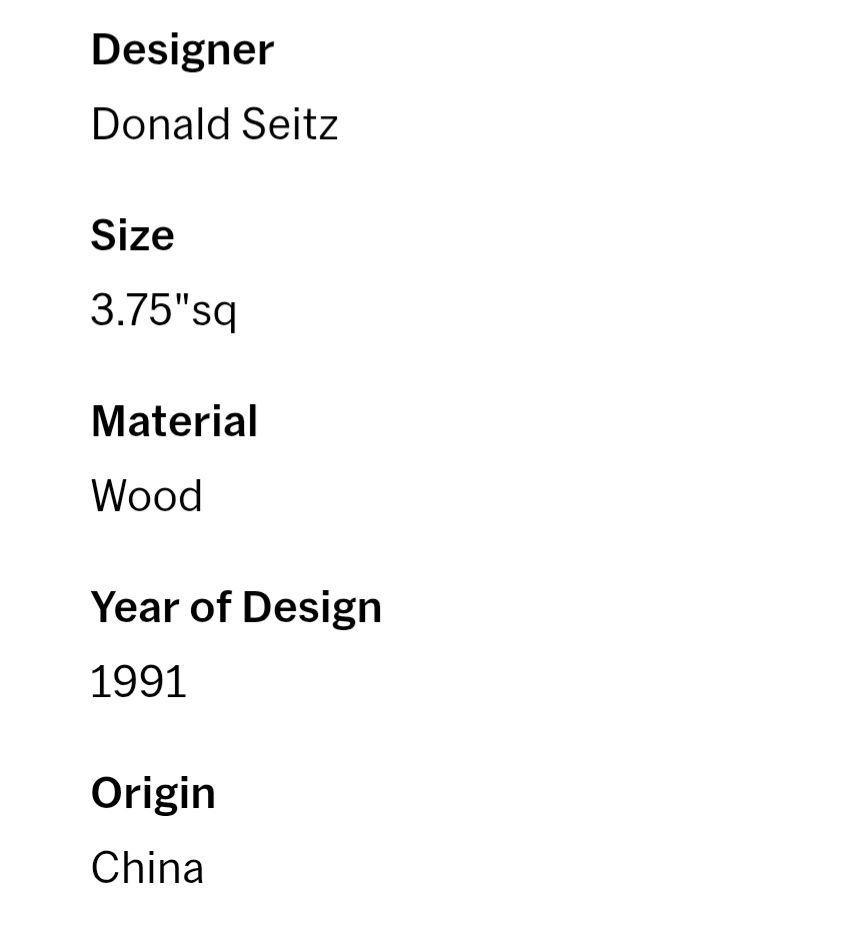841x926 pixels.
Task: Select the China origin value
Action: coord(147,868)
